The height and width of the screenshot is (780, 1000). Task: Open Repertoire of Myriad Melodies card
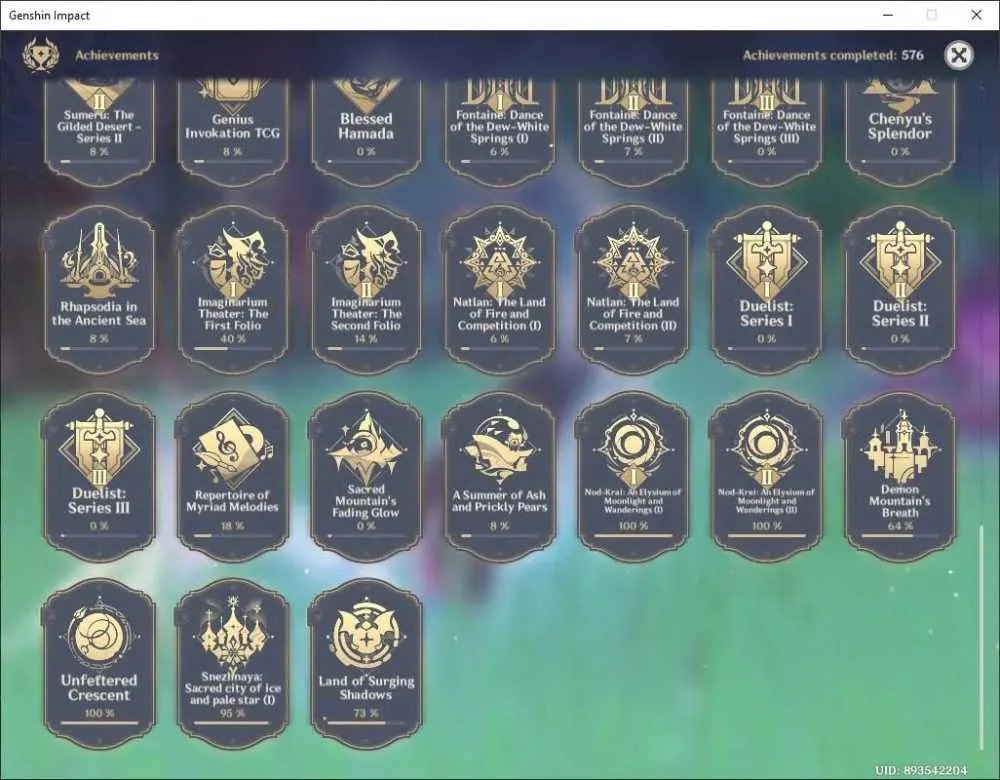[233, 477]
